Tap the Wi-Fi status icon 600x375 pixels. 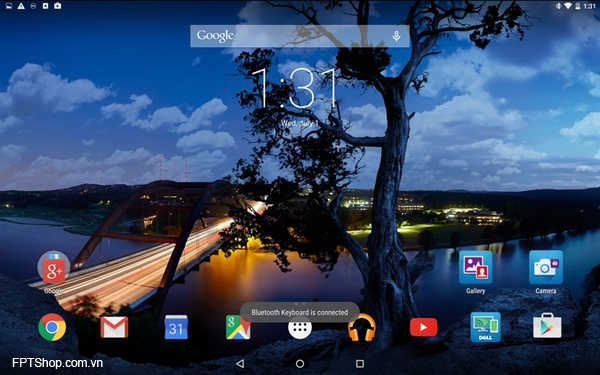(568, 6)
